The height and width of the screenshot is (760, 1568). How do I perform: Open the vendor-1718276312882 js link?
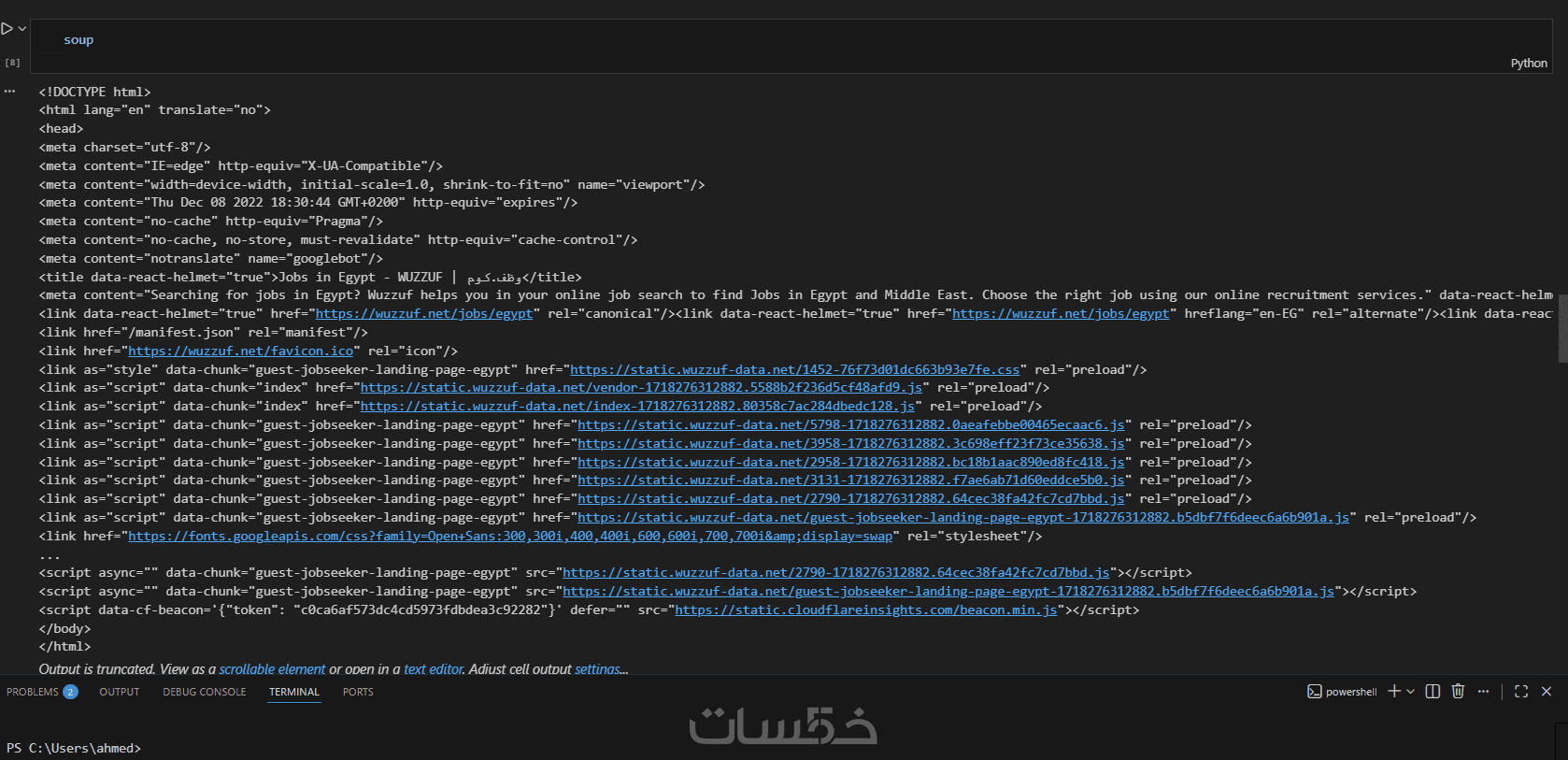tap(641, 387)
